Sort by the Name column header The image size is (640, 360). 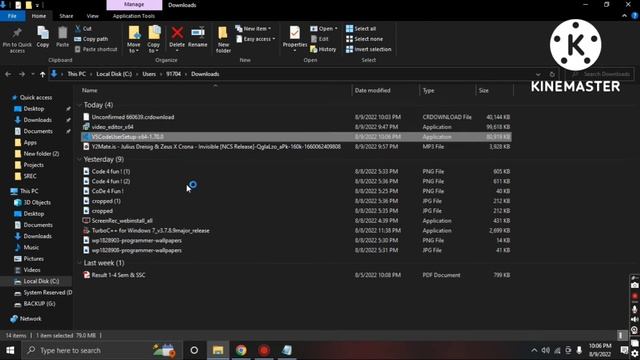pyautogui.click(x=90, y=90)
